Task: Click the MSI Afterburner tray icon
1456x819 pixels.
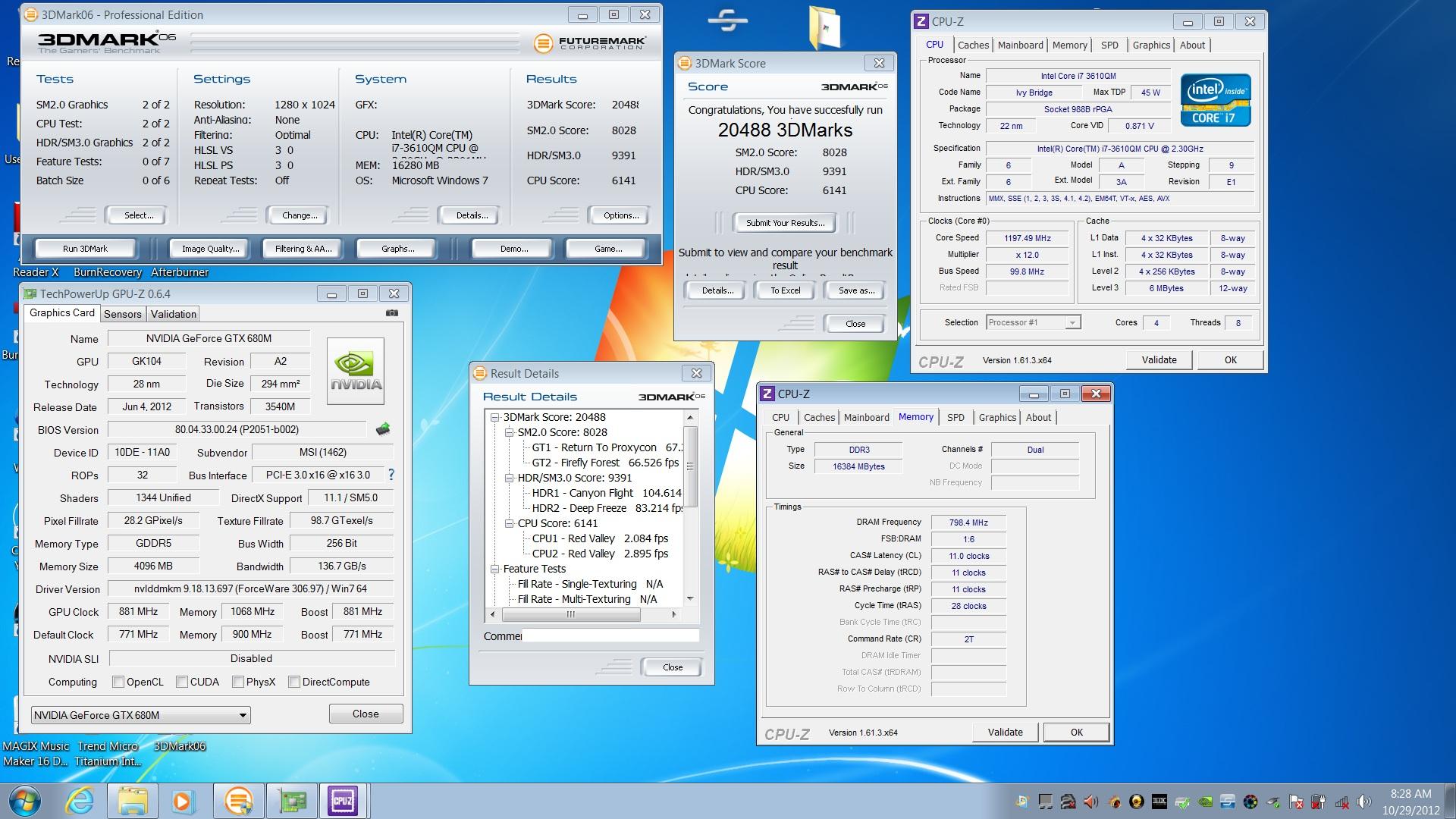Action: click(1115, 802)
